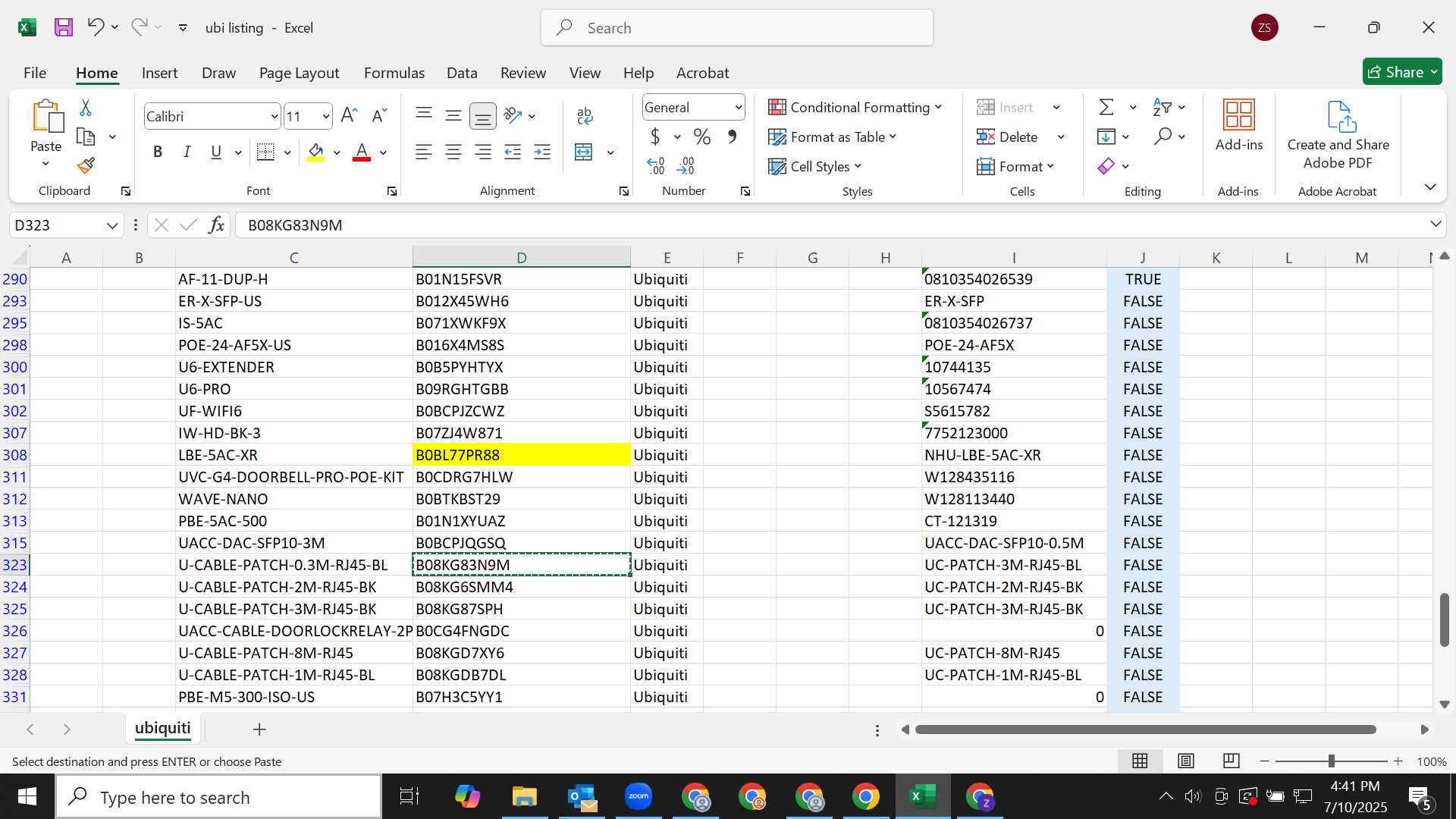Click the Save icon in title bar
The image size is (1456, 819).
pyautogui.click(x=64, y=27)
